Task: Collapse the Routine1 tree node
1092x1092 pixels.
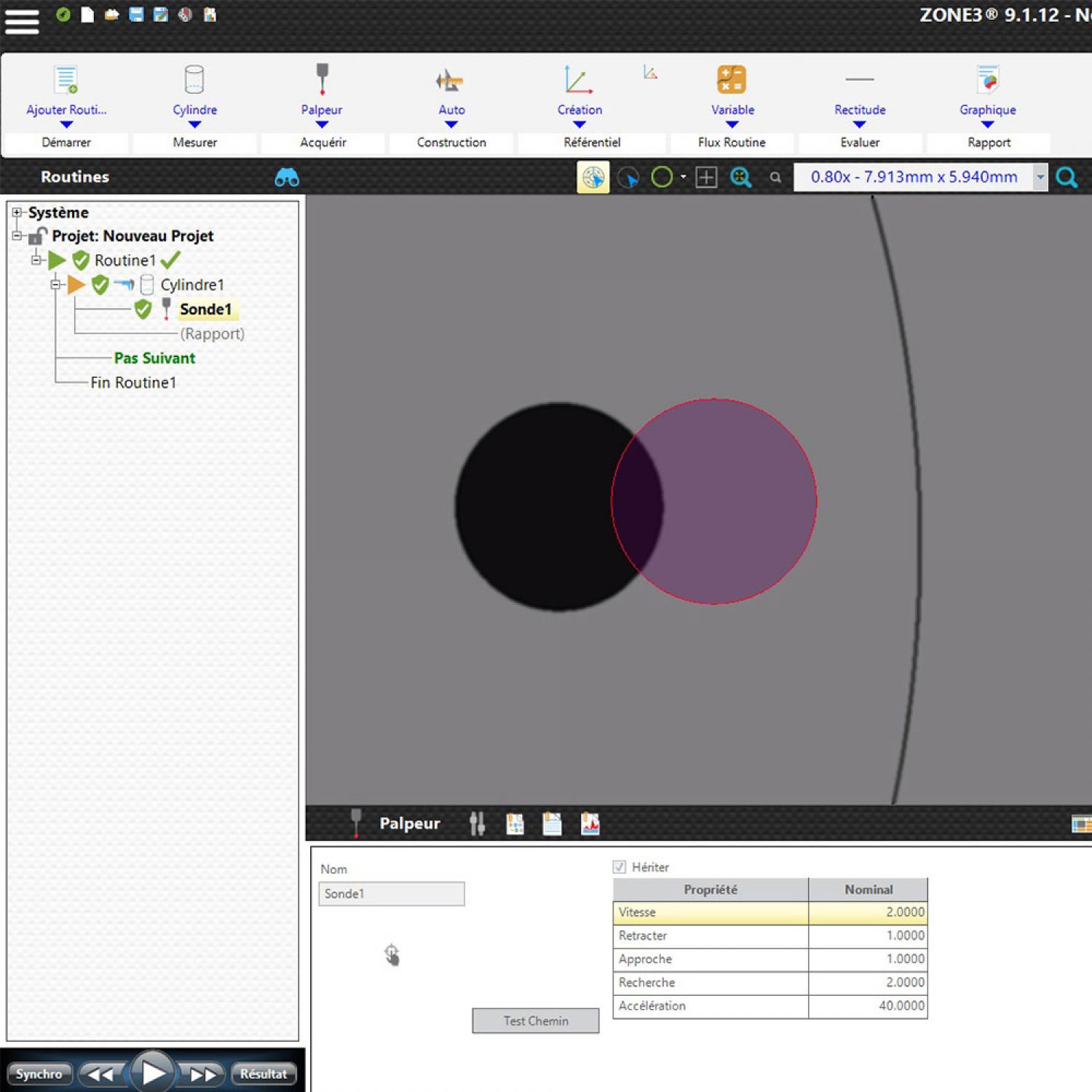Action: click(x=36, y=260)
